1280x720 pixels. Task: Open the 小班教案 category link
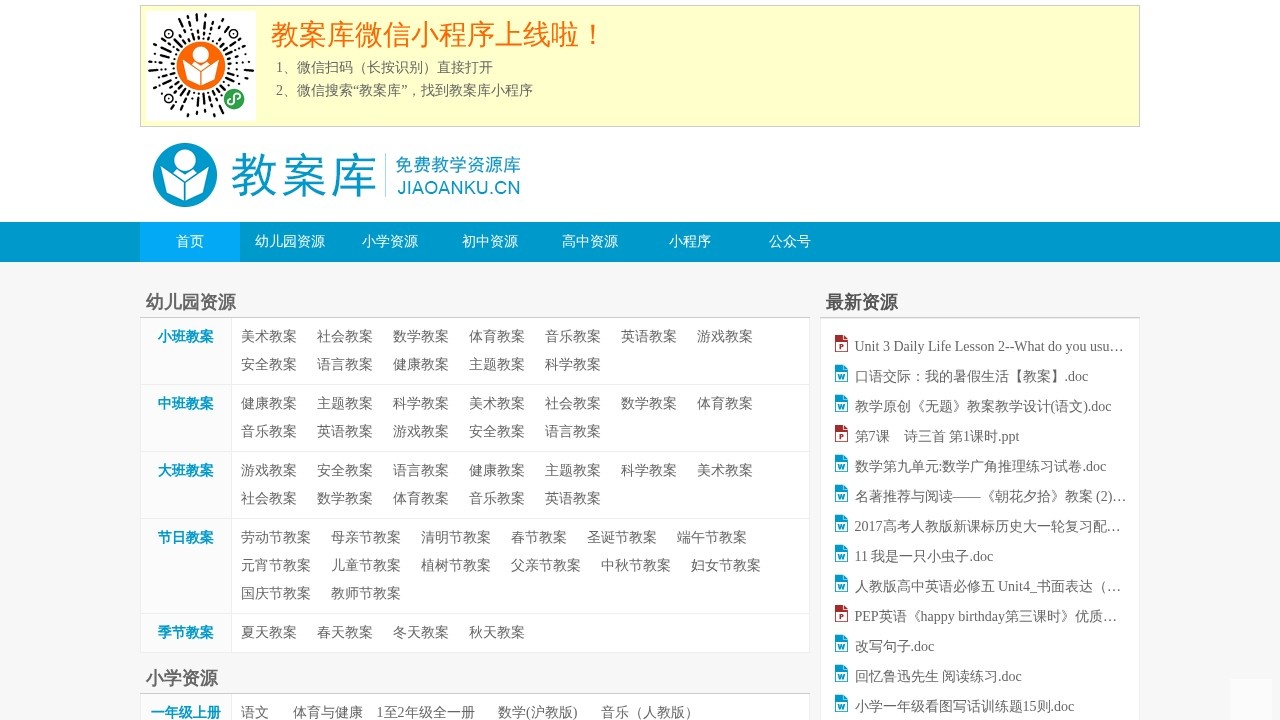coord(185,336)
